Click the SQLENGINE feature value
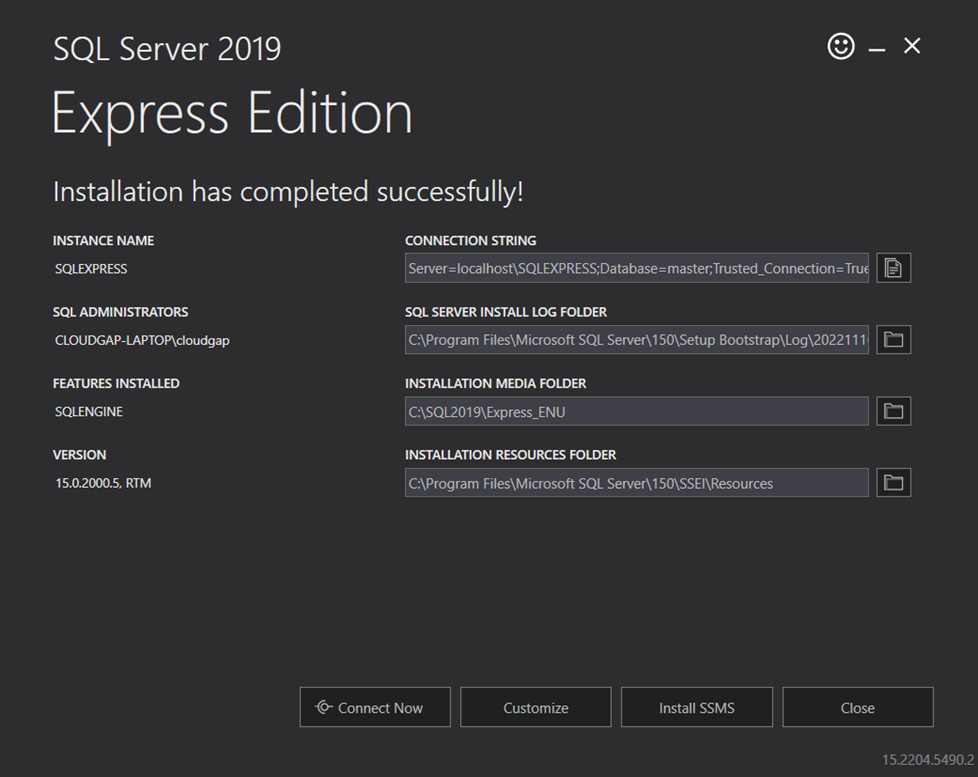This screenshot has height=777, width=978. [x=89, y=412]
